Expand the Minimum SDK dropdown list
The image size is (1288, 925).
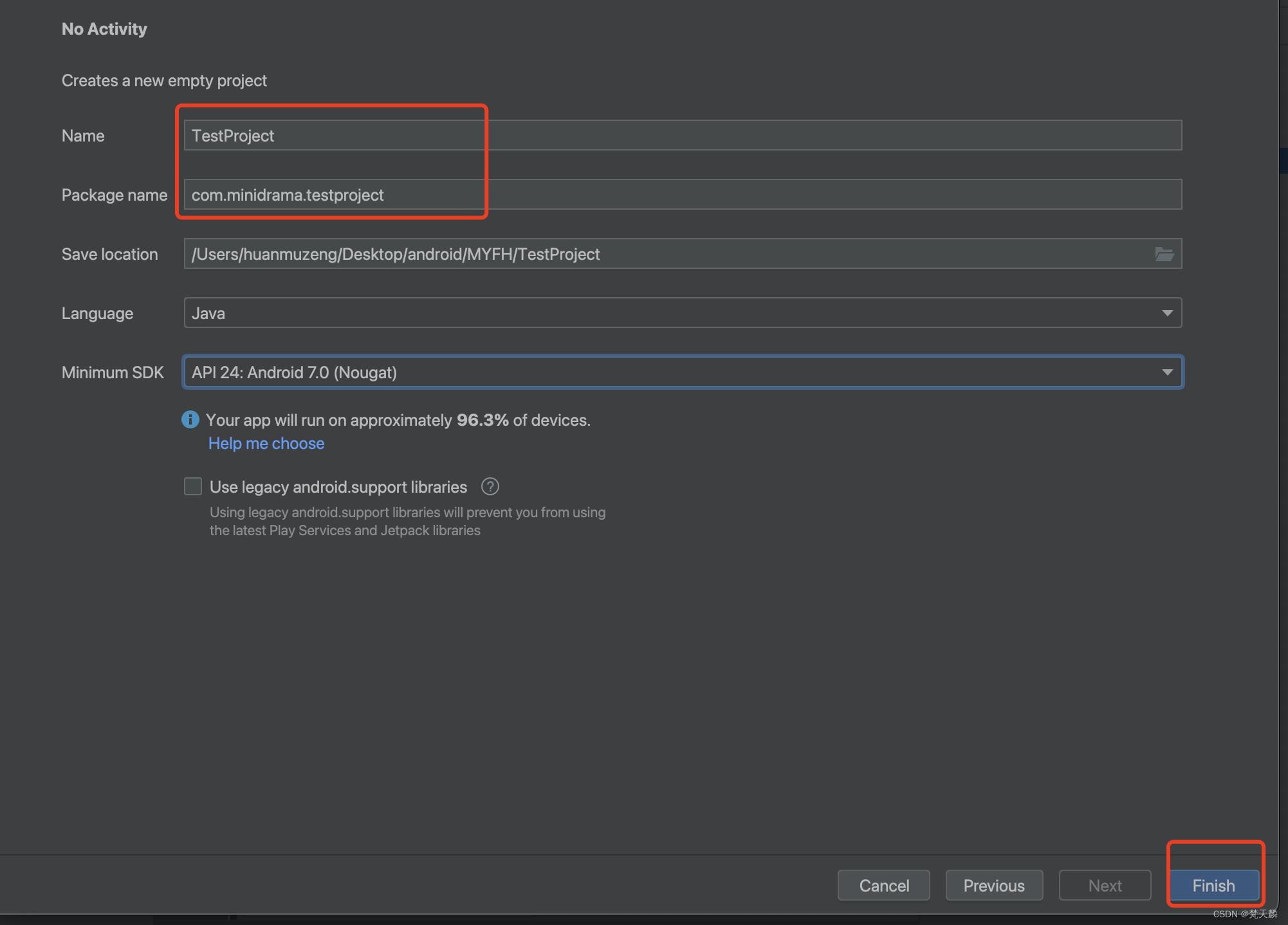[683, 372]
